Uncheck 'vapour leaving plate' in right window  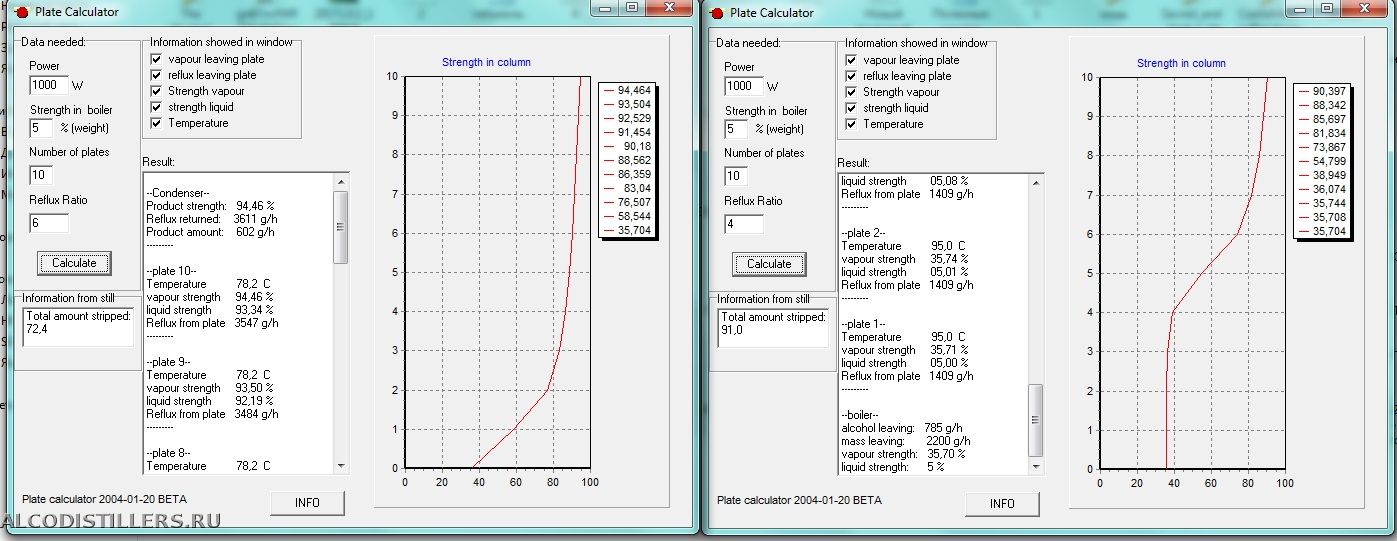851,60
